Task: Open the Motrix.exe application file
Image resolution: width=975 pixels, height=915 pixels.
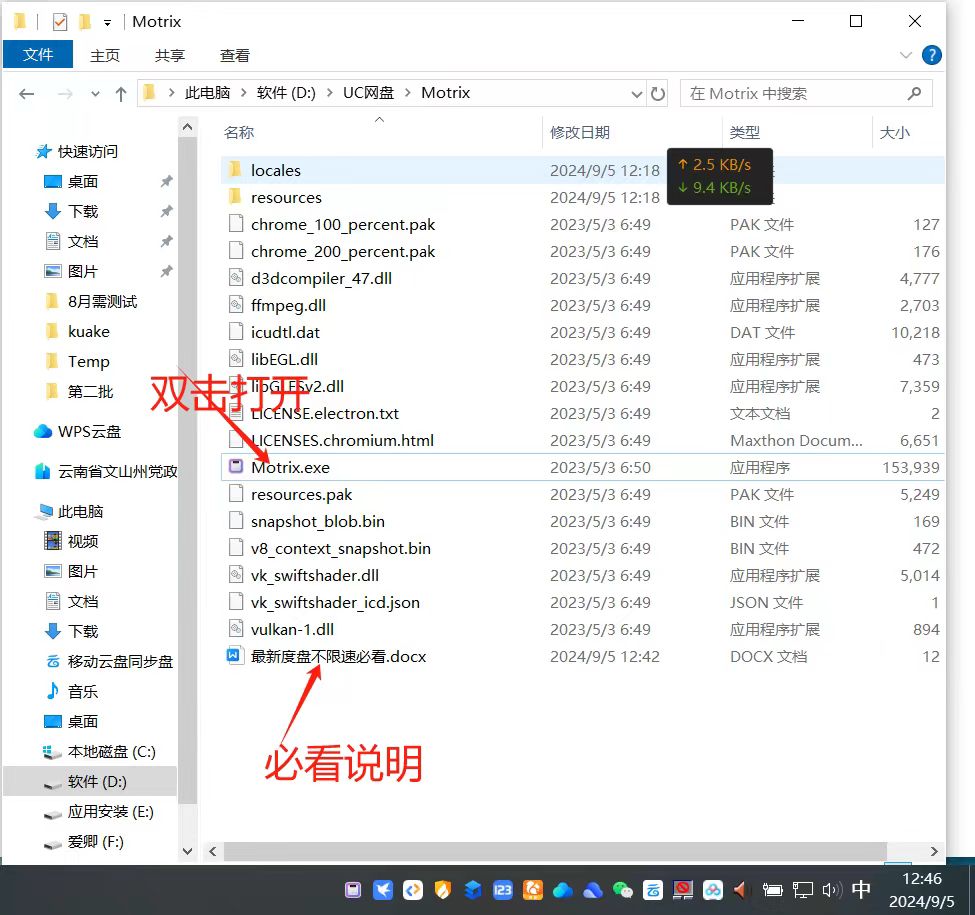Action: tap(290, 467)
